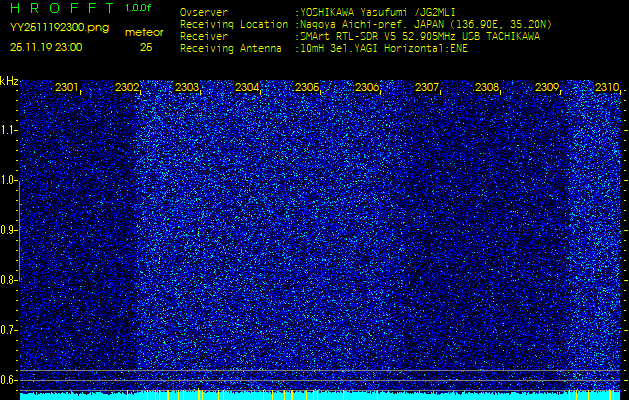Click the 2304 time marker

coord(247,87)
